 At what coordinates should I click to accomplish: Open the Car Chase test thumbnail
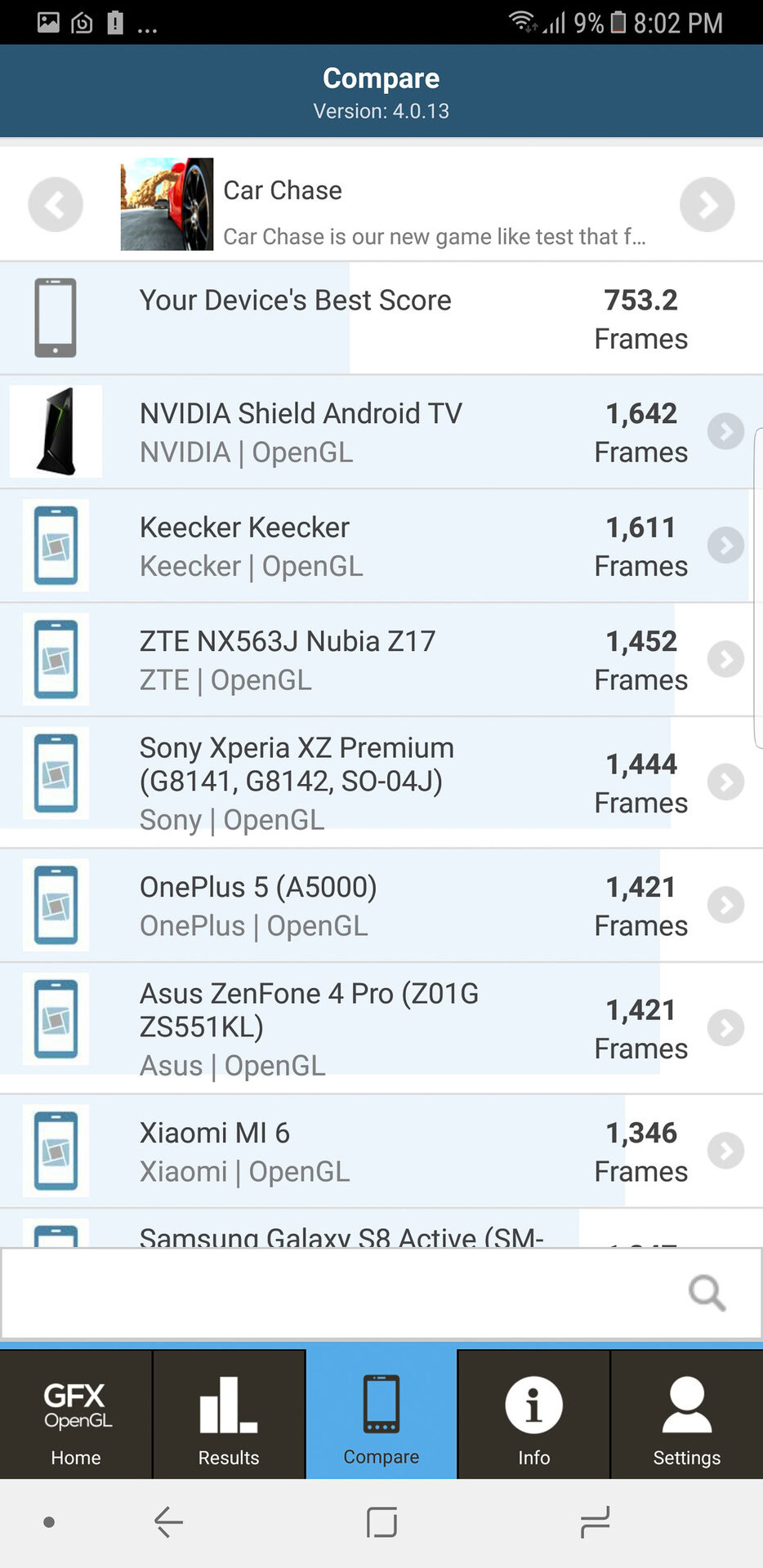click(167, 204)
